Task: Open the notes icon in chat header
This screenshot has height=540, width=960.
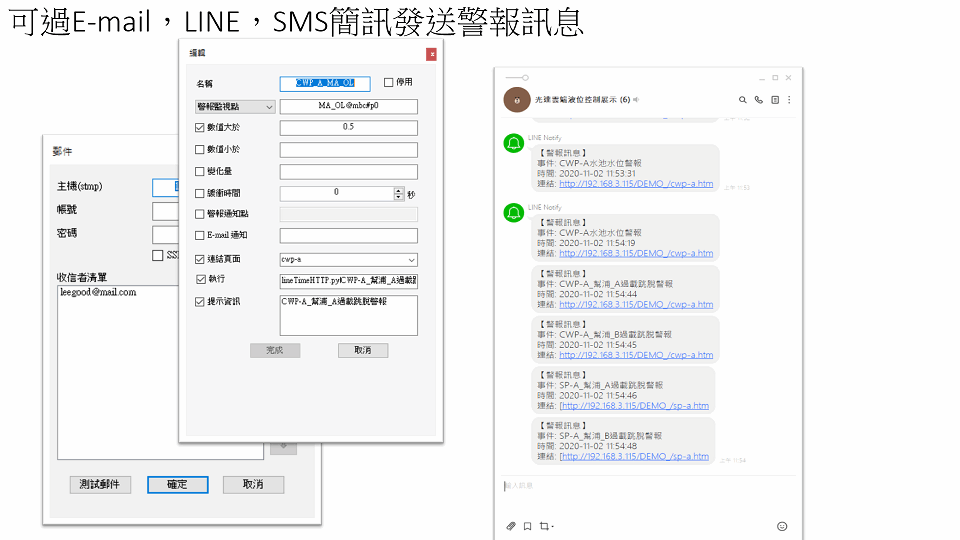Action: (774, 100)
